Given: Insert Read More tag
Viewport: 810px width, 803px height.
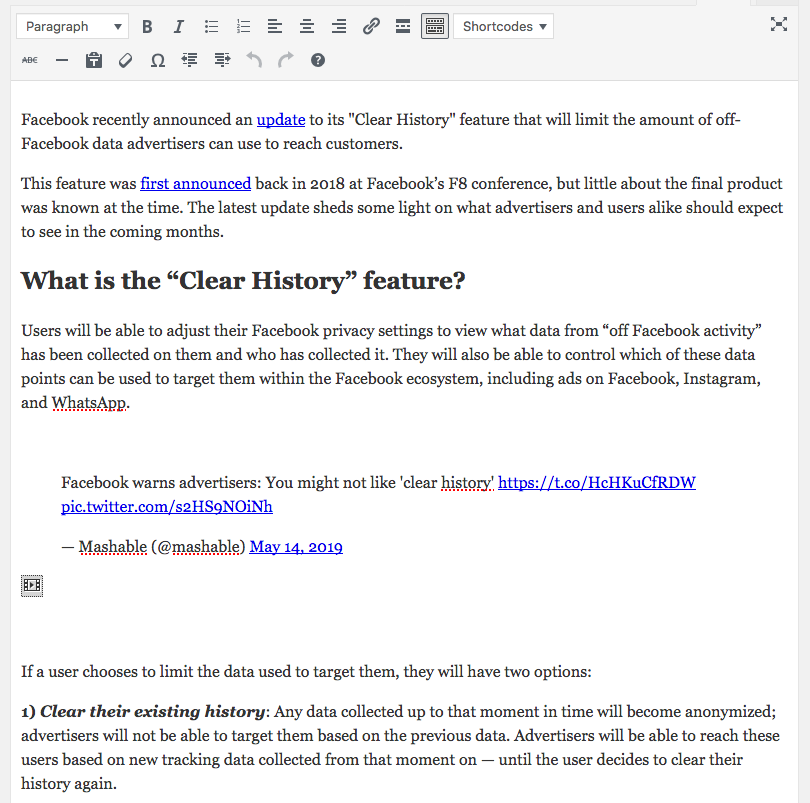Looking at the screenshot, I should click(403, 26).
